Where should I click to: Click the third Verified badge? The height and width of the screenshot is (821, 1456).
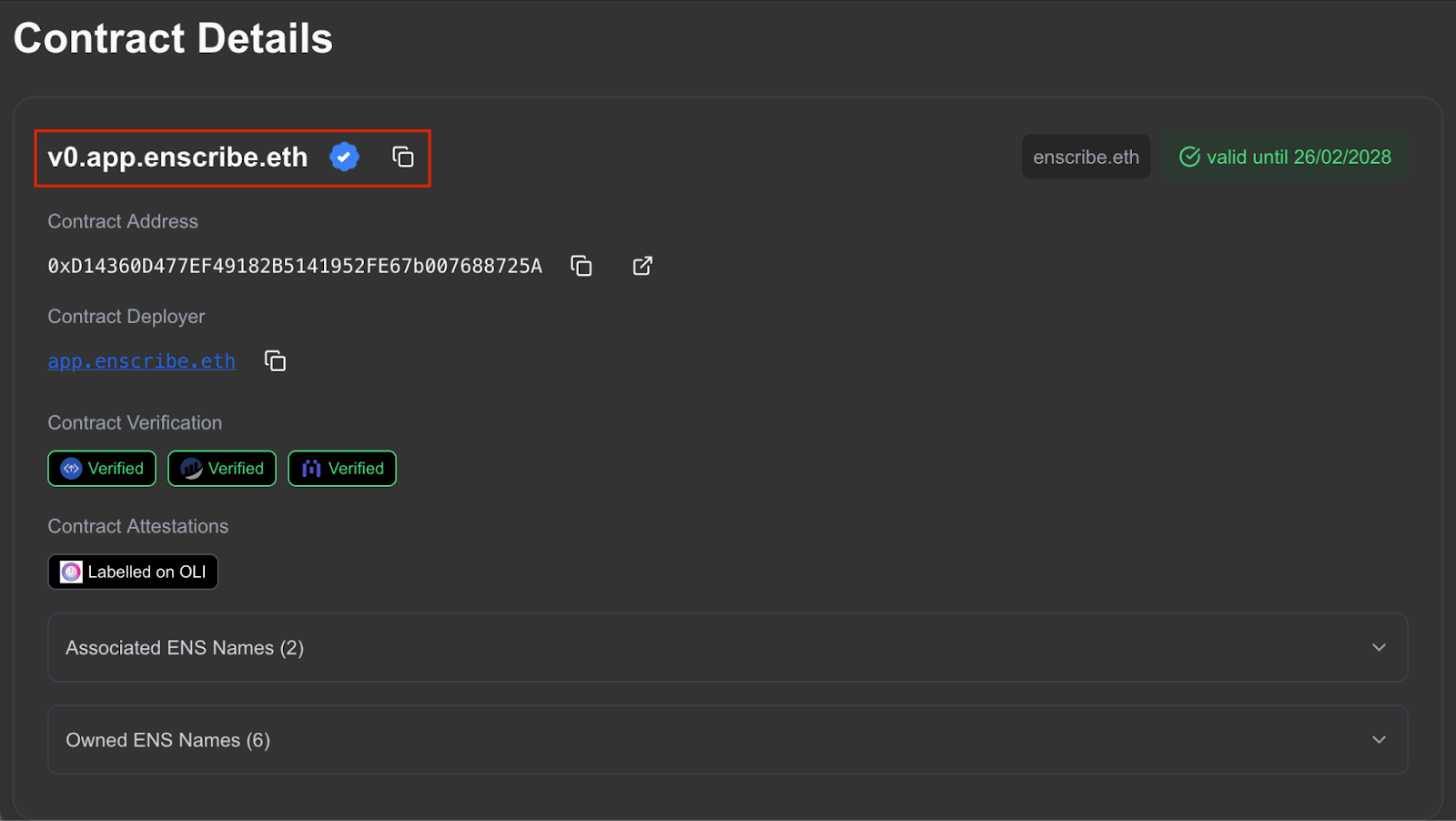(342, 469)
